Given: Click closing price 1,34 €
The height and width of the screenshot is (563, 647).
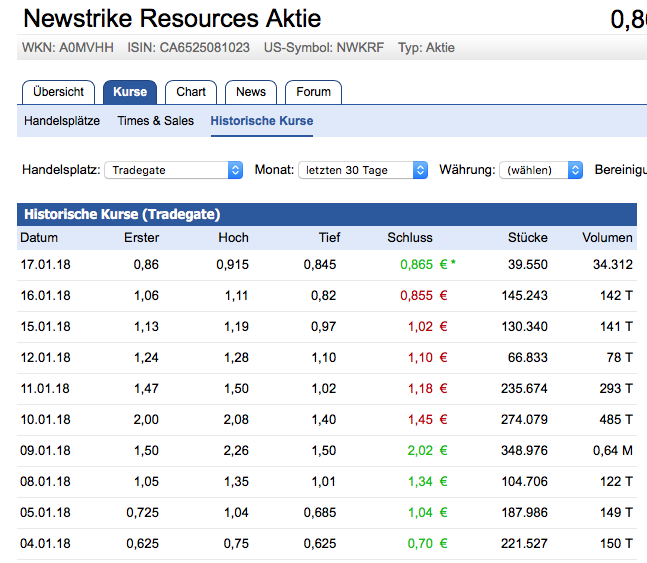Looking at the screenshot, I should [427, 481].
